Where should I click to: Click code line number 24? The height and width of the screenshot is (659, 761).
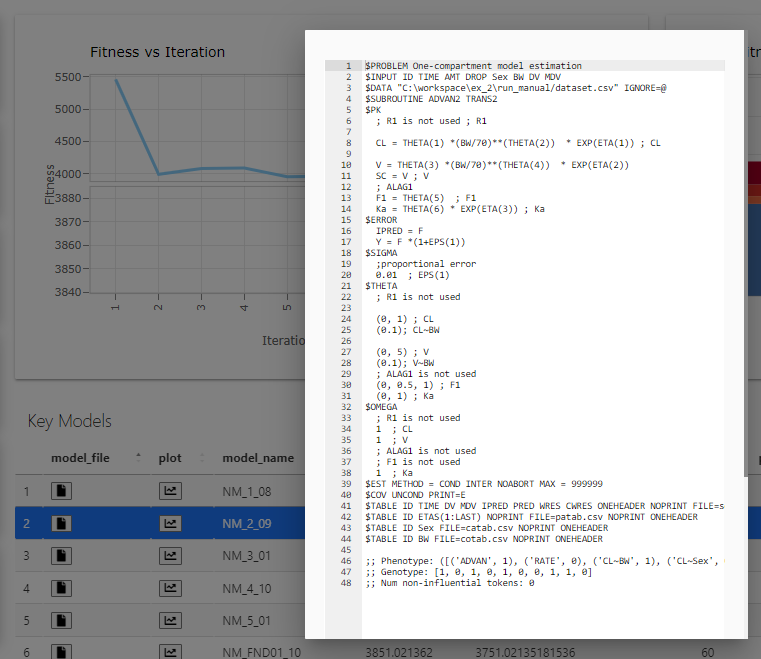point(346,319)
